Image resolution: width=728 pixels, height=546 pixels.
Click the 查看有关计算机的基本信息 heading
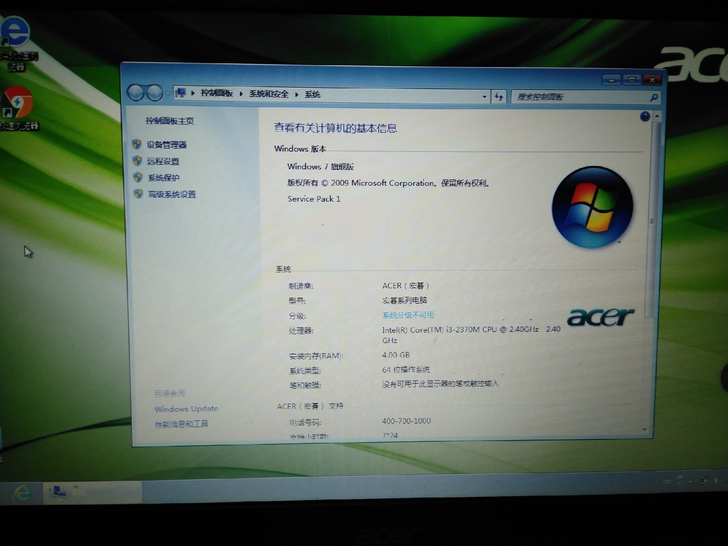[335, 128]
